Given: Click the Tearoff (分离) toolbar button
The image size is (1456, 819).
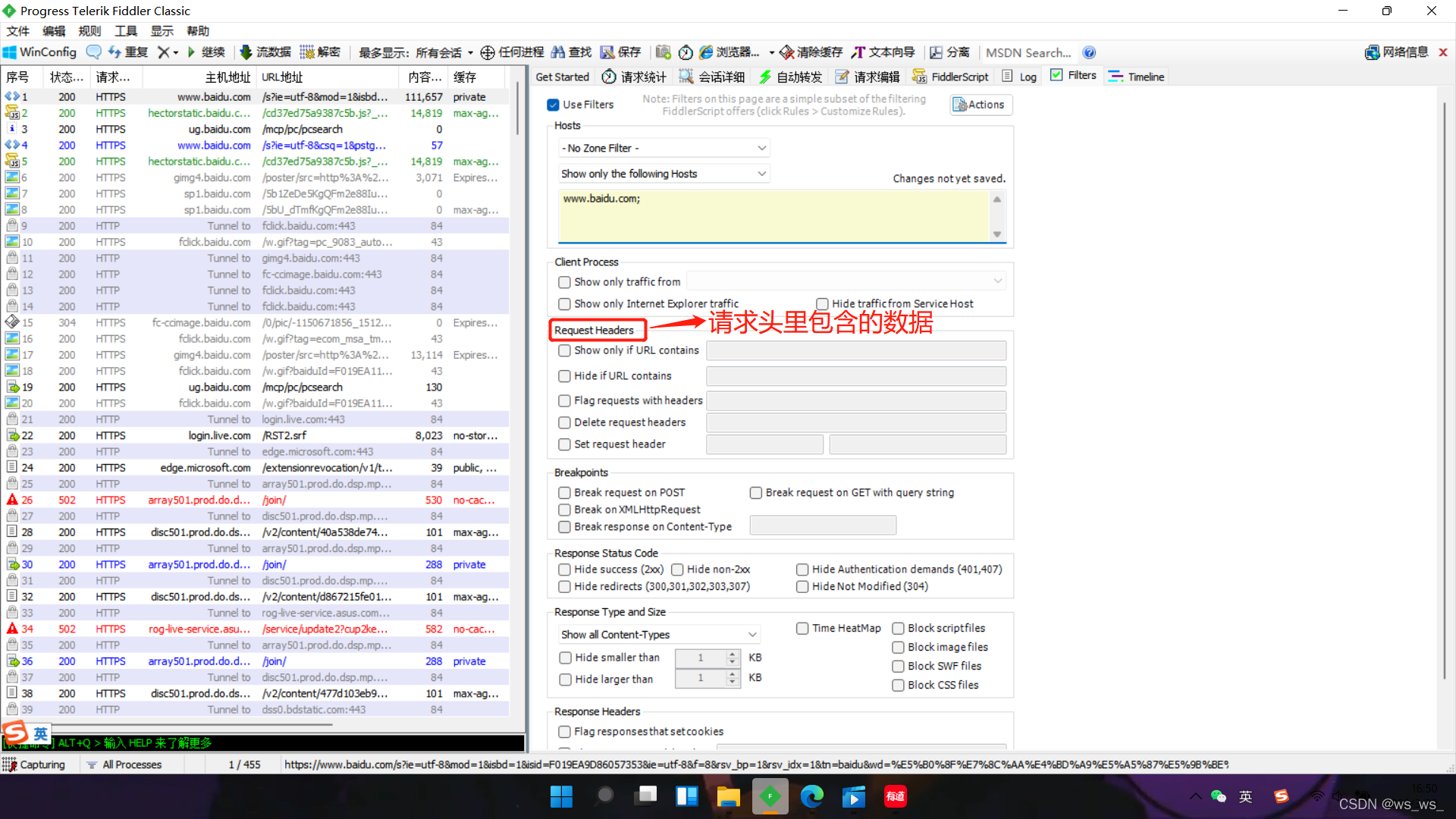Looking at the screenshot, I should [x=949, y=52].
